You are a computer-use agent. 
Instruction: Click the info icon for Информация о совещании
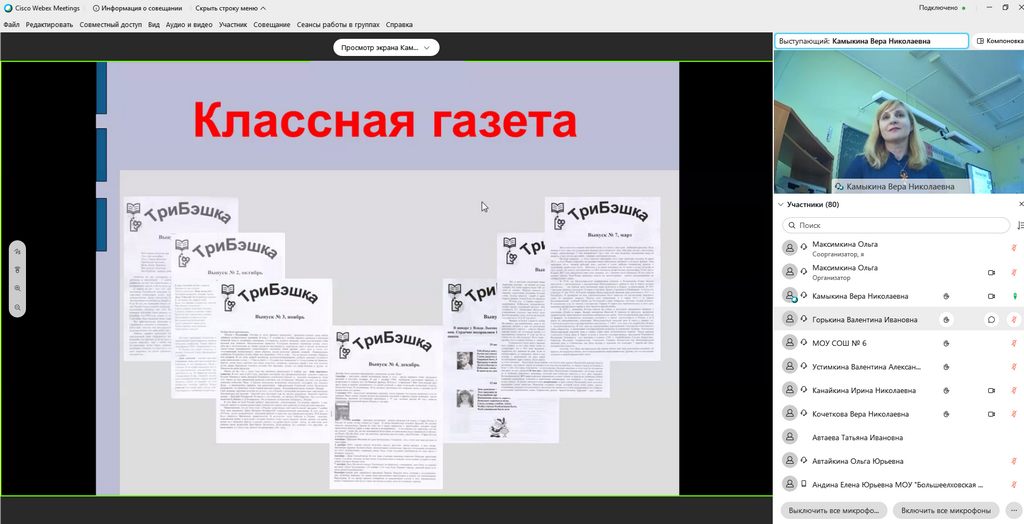[95, 7]
